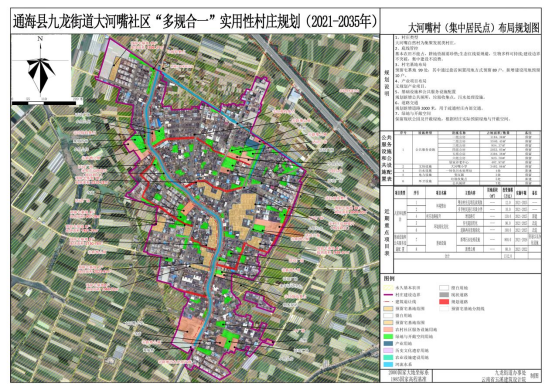Click the legend label 河流水系

click(403, 365)
